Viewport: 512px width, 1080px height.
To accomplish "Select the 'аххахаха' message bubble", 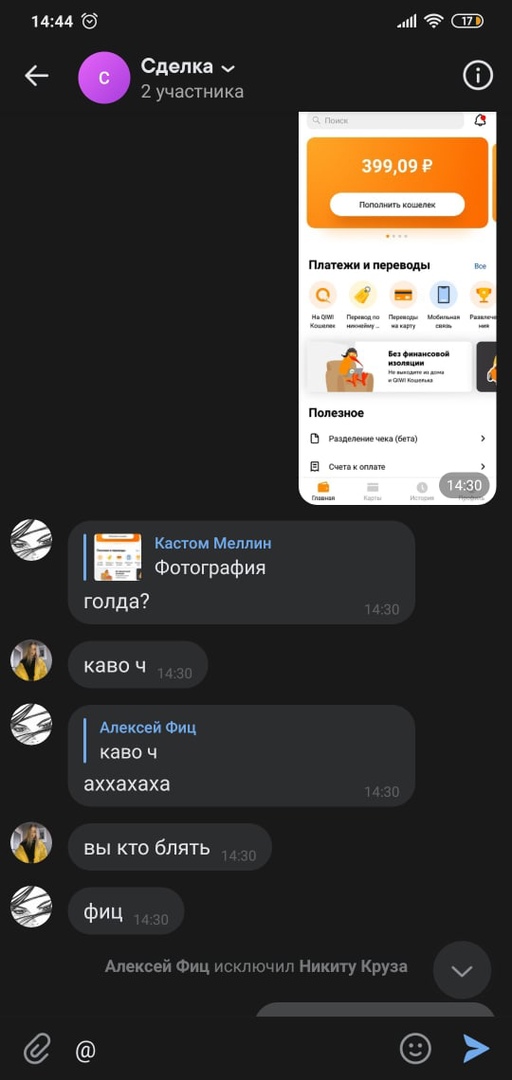I will pyautogui.click(x=241, y=756).
